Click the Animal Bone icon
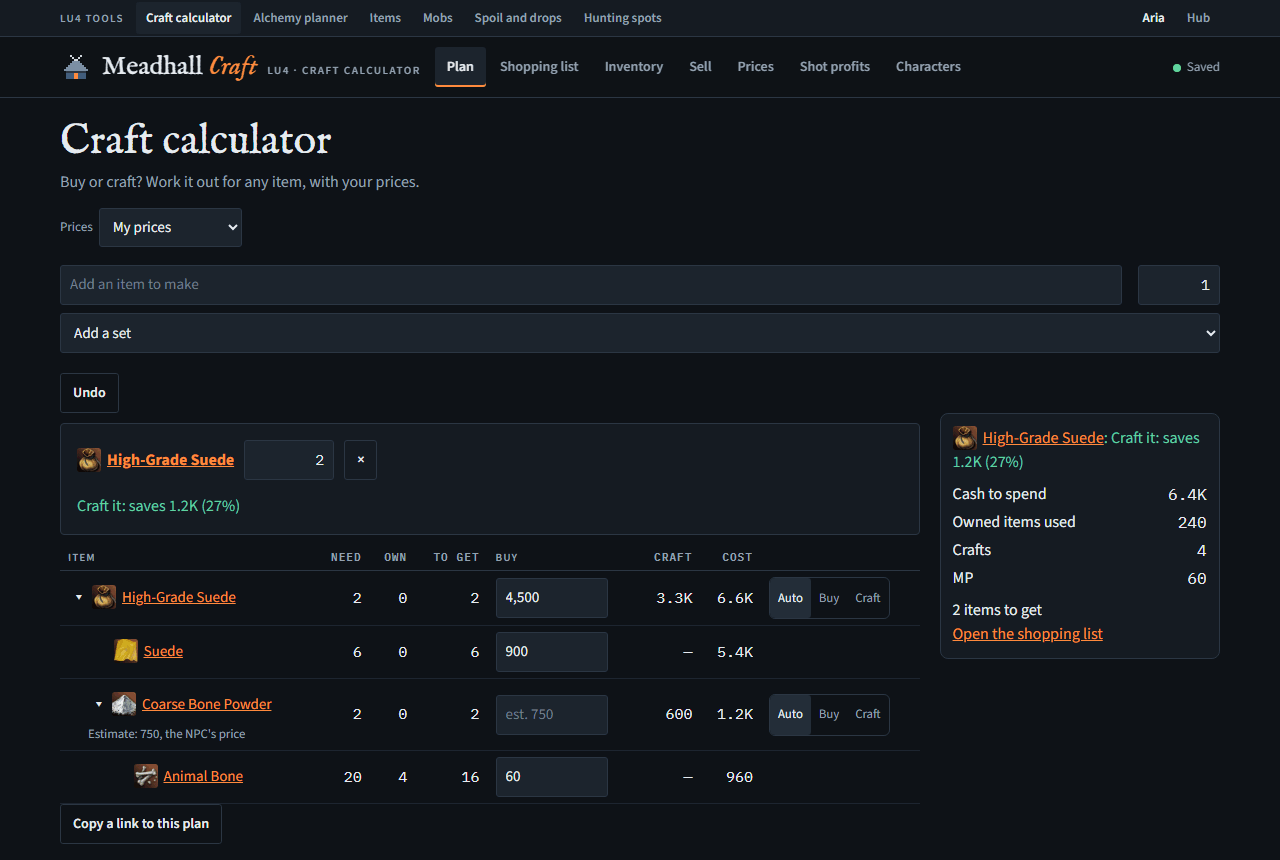Screen dimensions: 1280x860 pyautogui.click(x=146, y=776)
